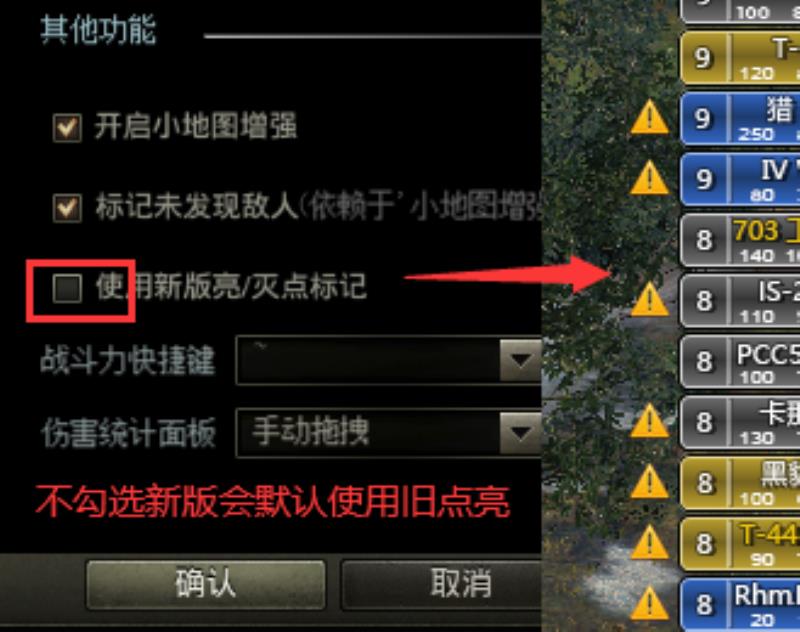
Task: Click the tier 8 badge of 703 tank
Action: click(704, 240)
